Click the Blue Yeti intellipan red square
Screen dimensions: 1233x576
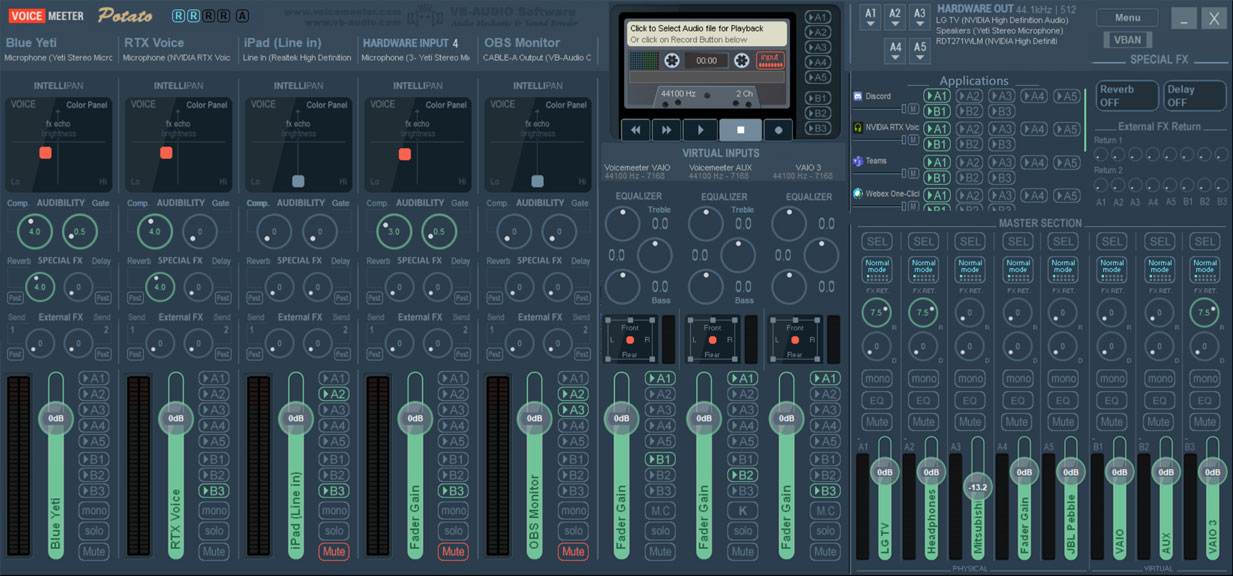pos(45,153)
